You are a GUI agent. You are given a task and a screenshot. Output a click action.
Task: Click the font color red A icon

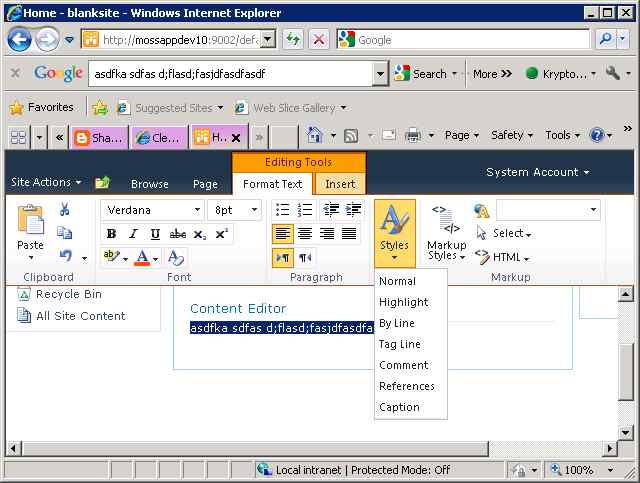pyautogui.click(x=142, y=257)
